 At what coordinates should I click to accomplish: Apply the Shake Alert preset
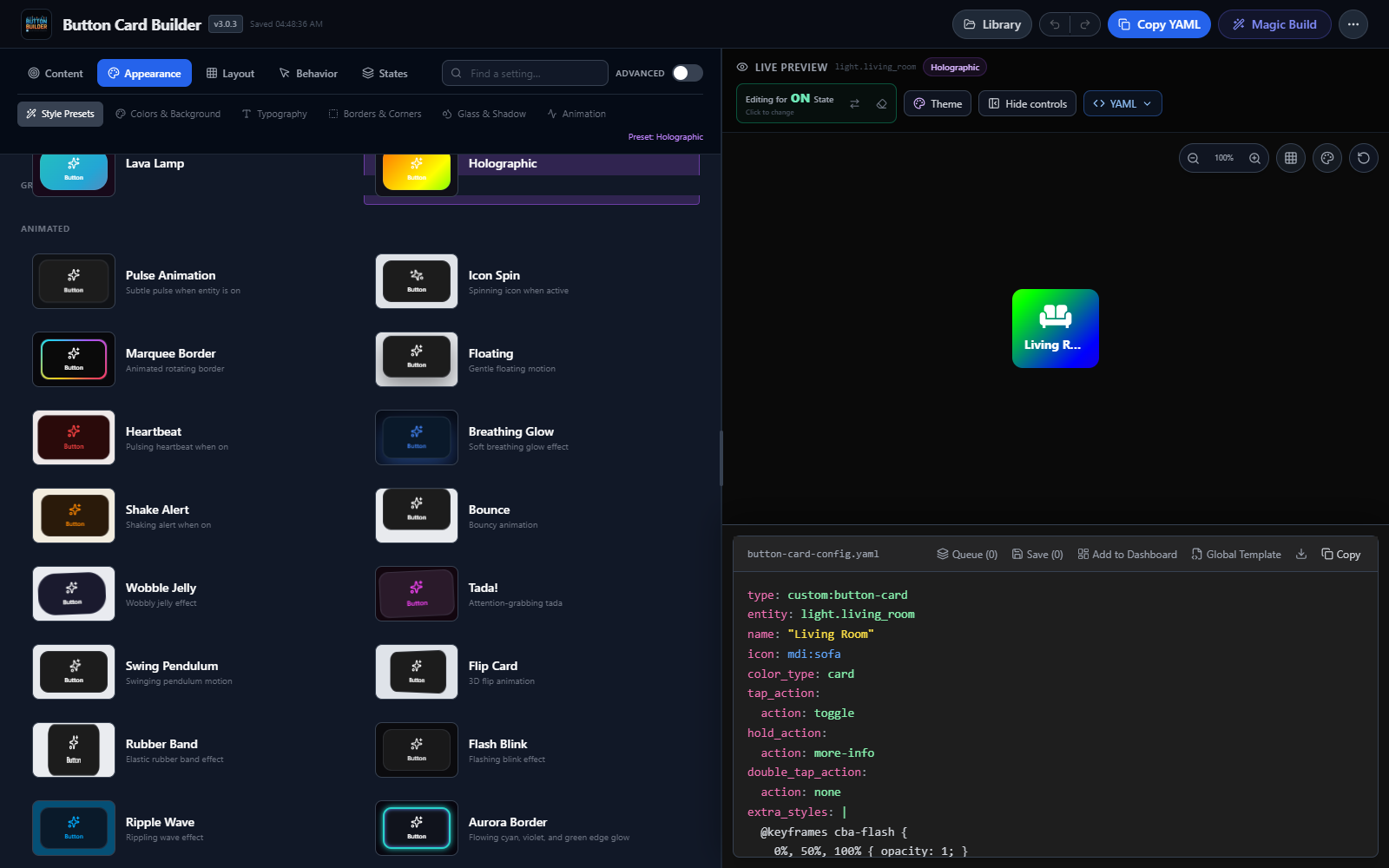point(188,516)
